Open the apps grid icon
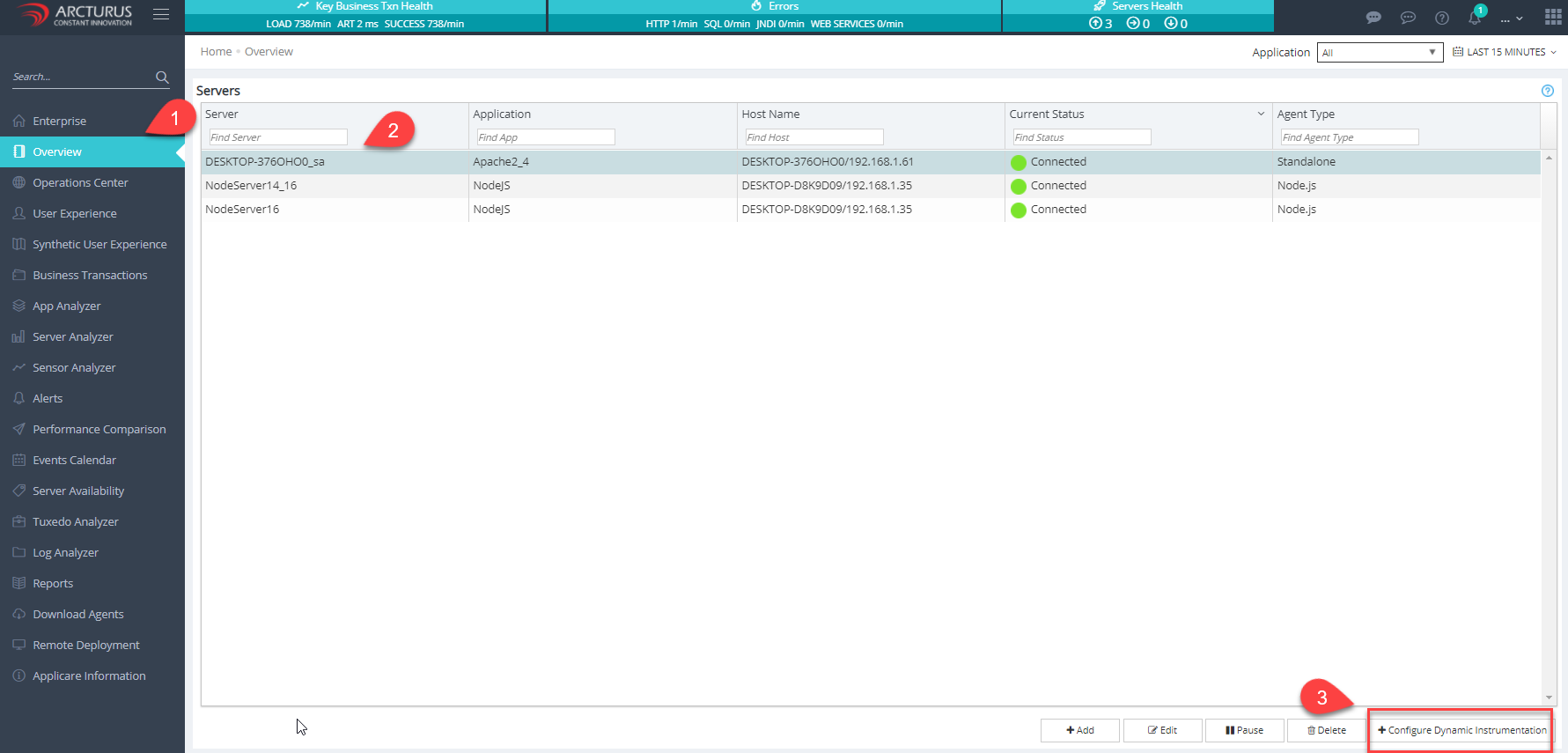The image size is (1568, 753). pyautogui.click(x=1553, y=18)
